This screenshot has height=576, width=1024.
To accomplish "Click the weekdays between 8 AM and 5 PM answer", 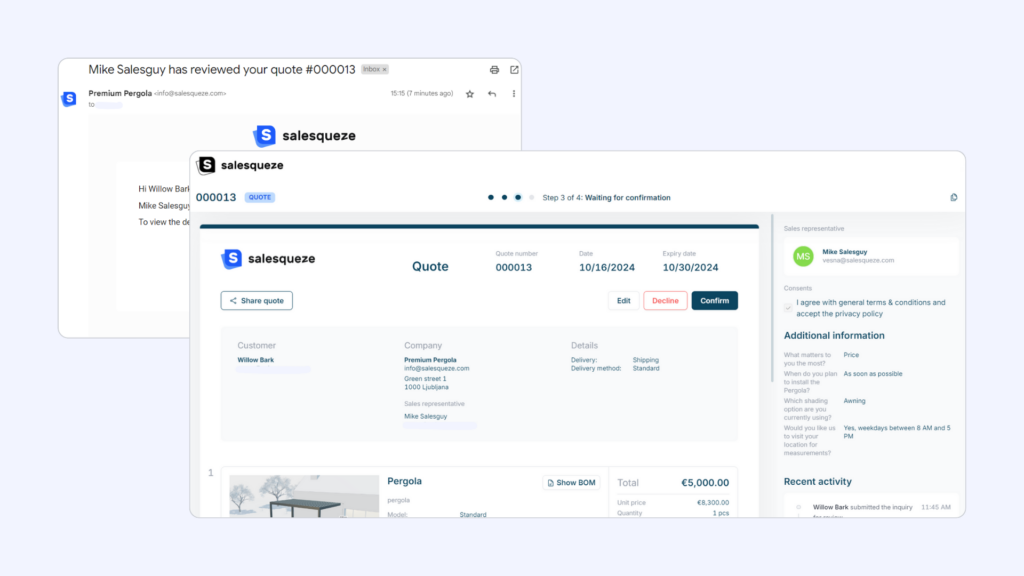I will click(897, 432).
